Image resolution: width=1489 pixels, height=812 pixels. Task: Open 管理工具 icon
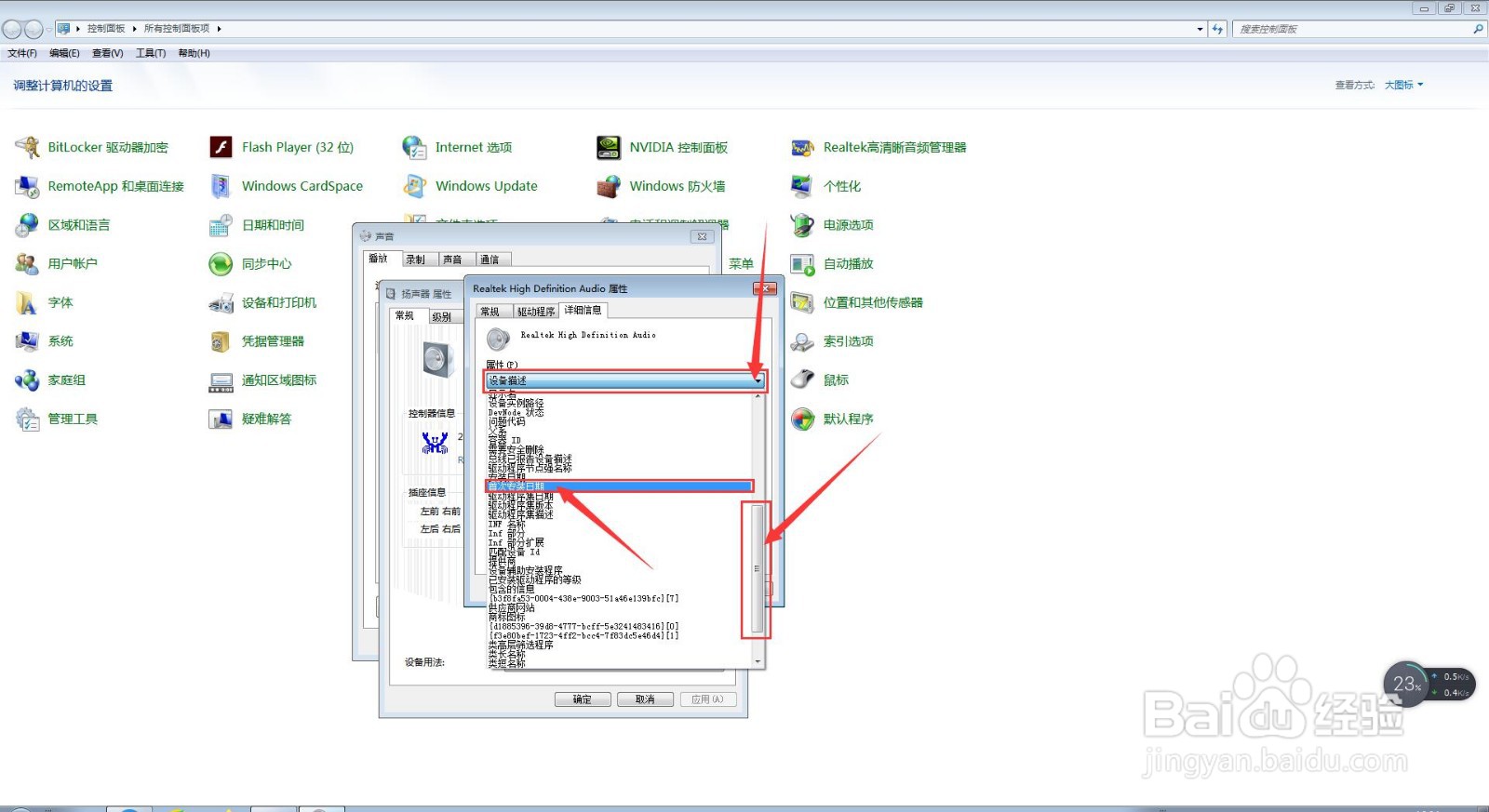tap(28, 419)
